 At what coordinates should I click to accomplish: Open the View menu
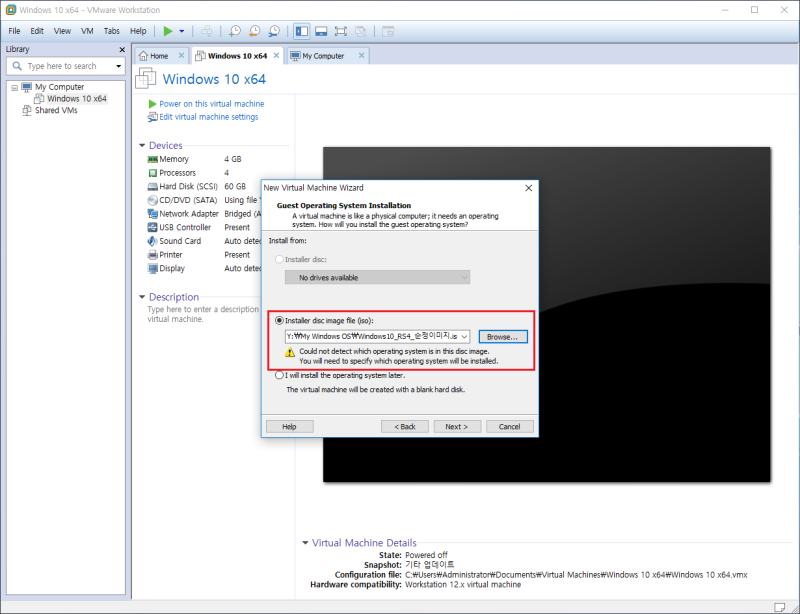[62, 31]
